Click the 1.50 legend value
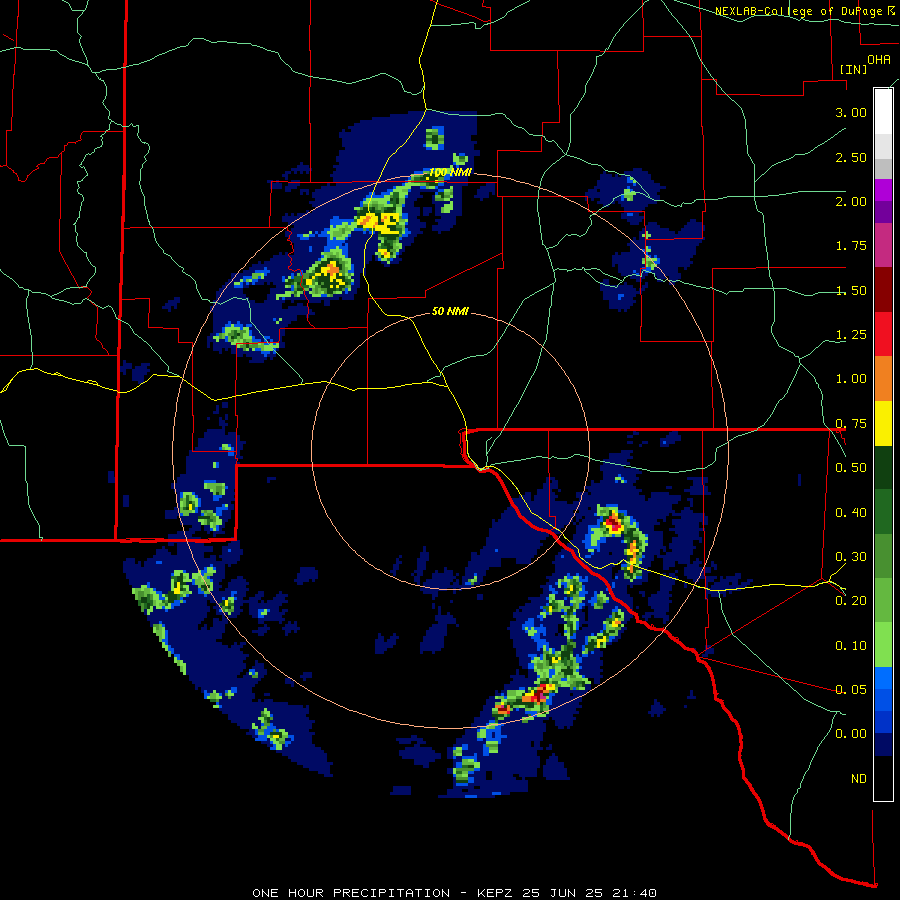This screenshot has height=900, width=900. tap(851, 290)
